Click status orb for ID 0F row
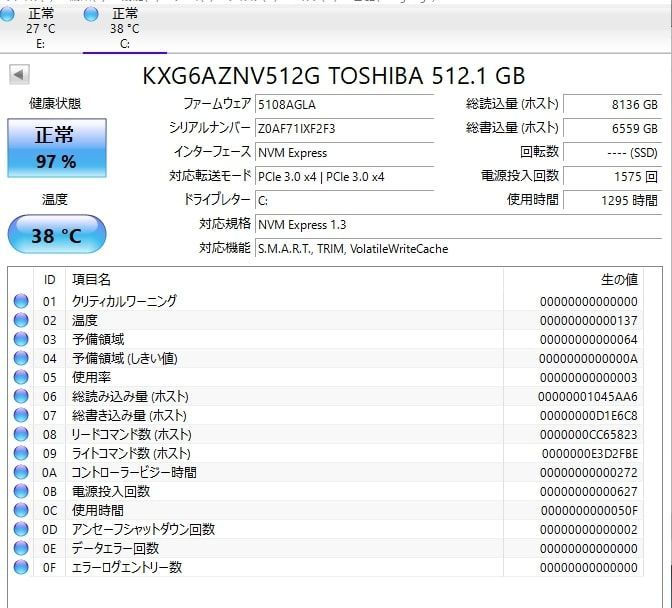Viewport: 672px width, 608px height. pos(21,567)
